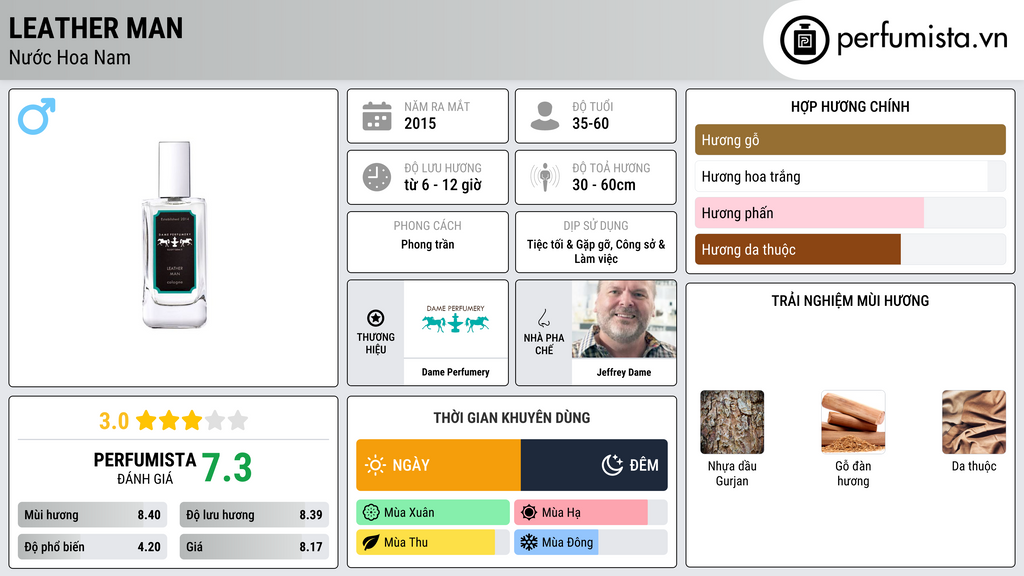Click the Mùa Đông season bar
The height and width of the screenshot is (576, 1024).
point(591,542)
